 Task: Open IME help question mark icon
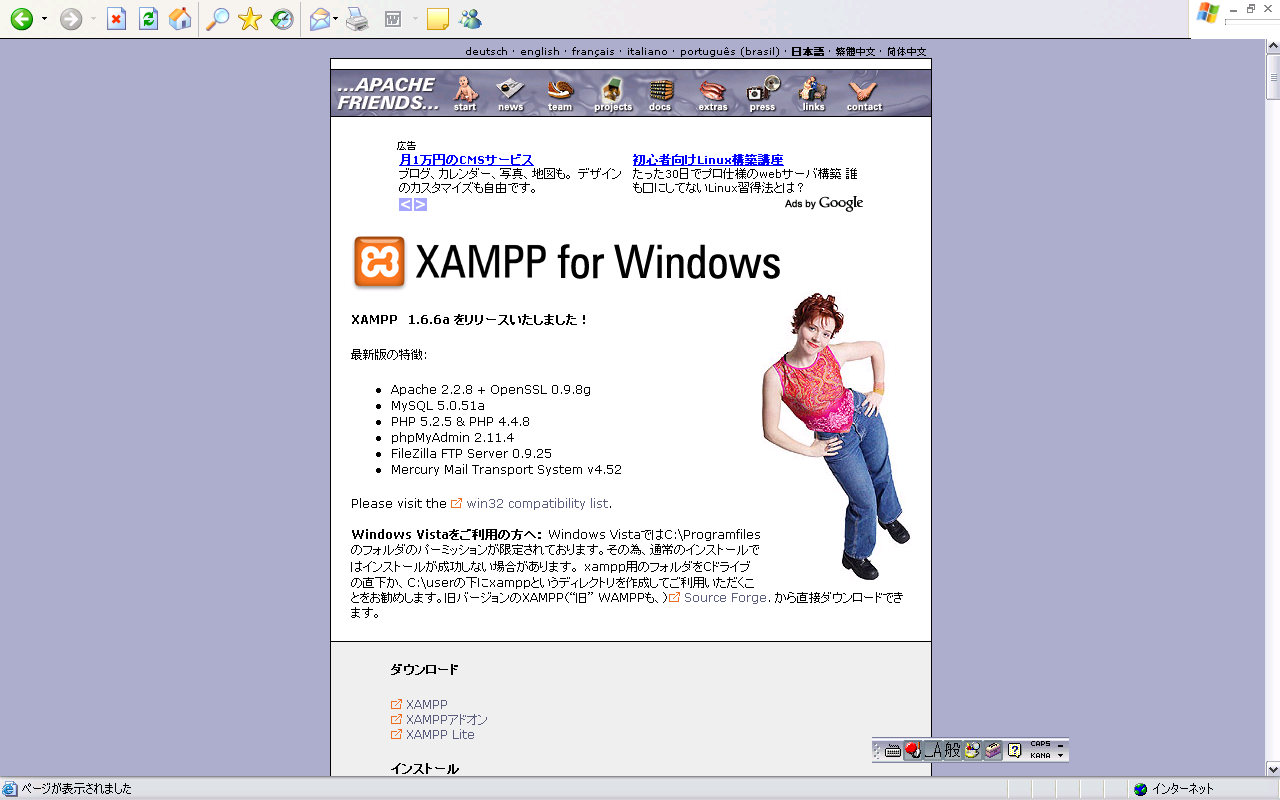(1014, 750)
